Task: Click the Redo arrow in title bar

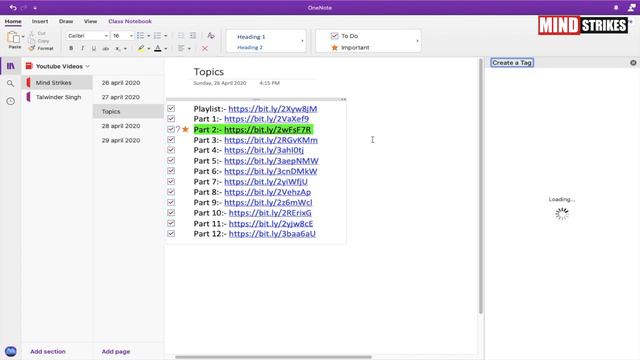Action: click(24, 8)
